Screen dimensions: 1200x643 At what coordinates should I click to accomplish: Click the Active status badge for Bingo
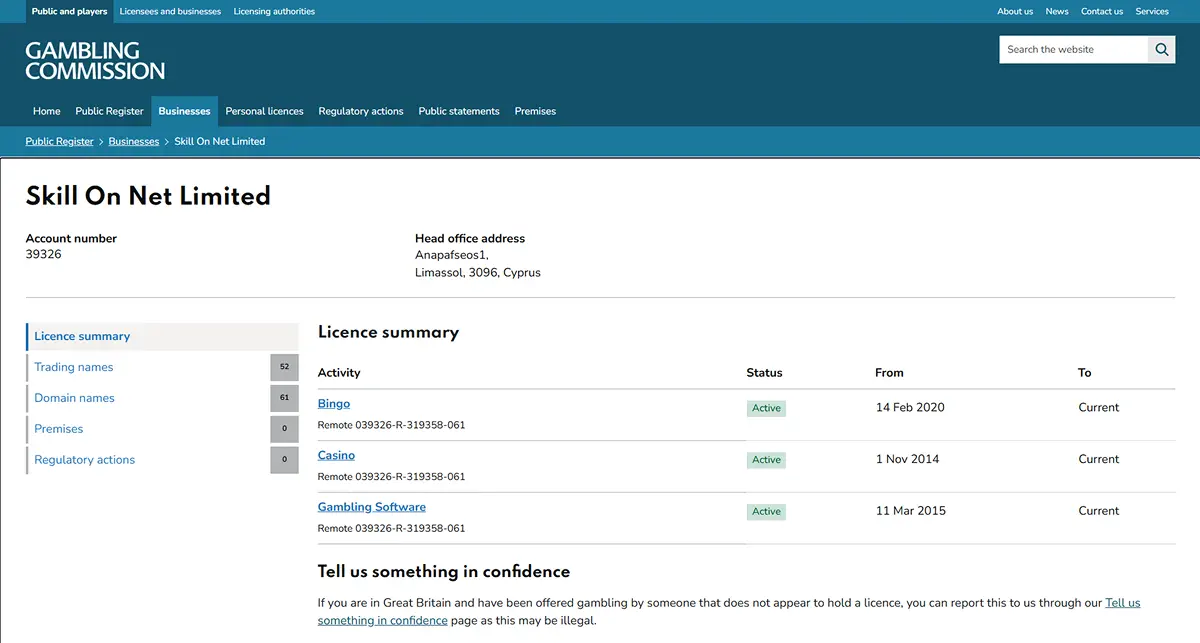point(766,408)
